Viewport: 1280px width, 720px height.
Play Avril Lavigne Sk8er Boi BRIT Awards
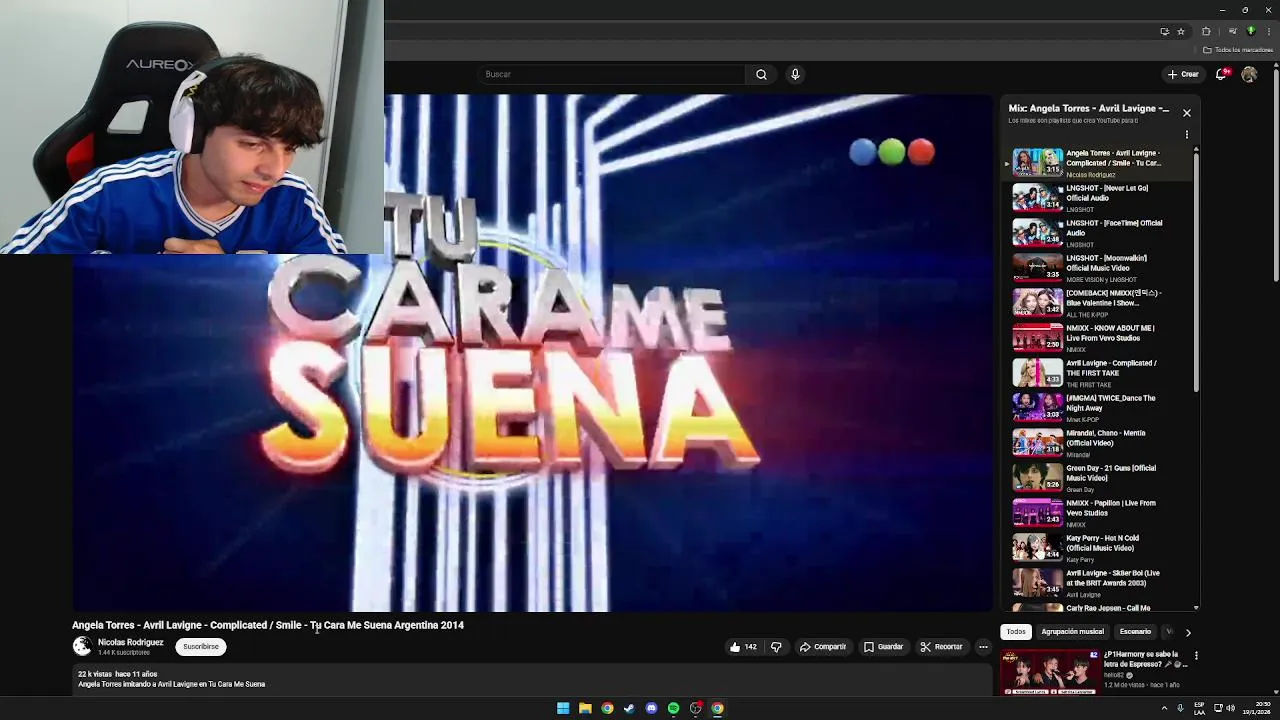[1098, 583]
